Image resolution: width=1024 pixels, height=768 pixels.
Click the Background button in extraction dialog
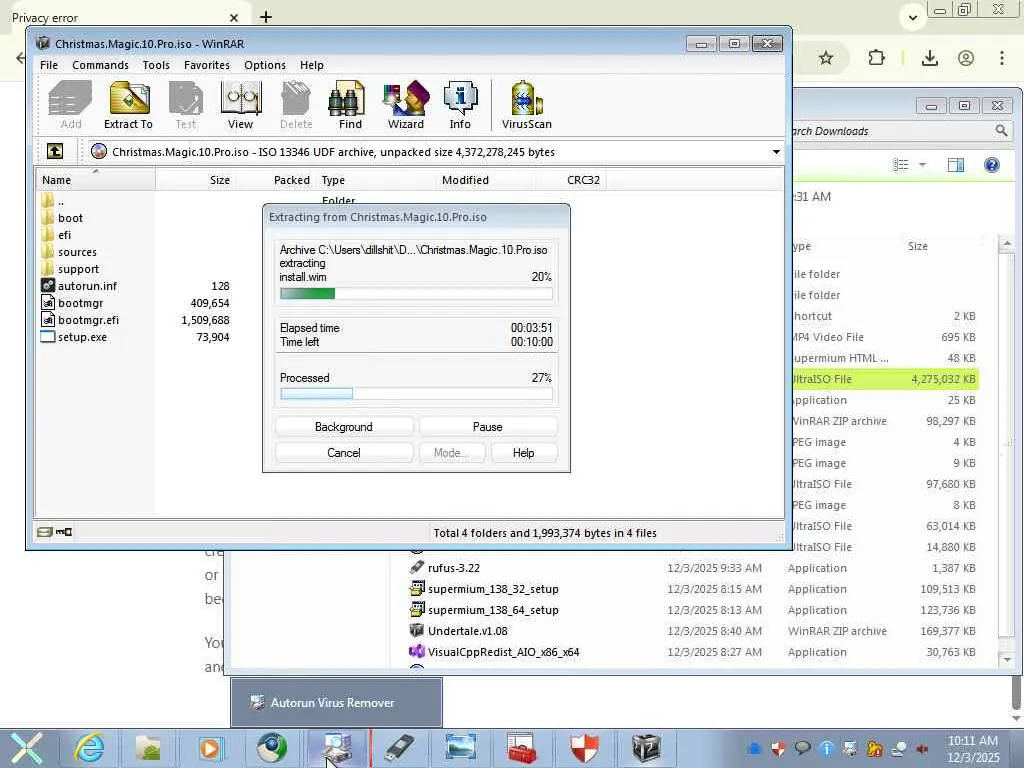coord(344,426)
